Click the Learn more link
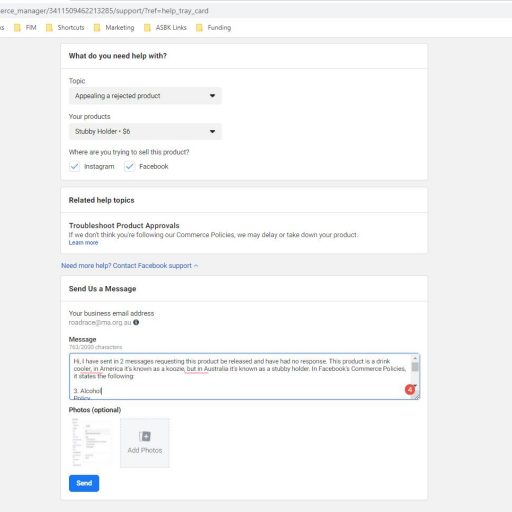 click(x=83, y=243)
